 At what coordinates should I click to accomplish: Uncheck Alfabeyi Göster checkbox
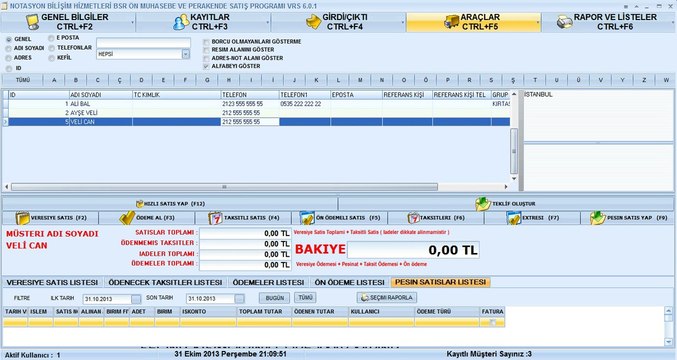click(x=206, y=66)
